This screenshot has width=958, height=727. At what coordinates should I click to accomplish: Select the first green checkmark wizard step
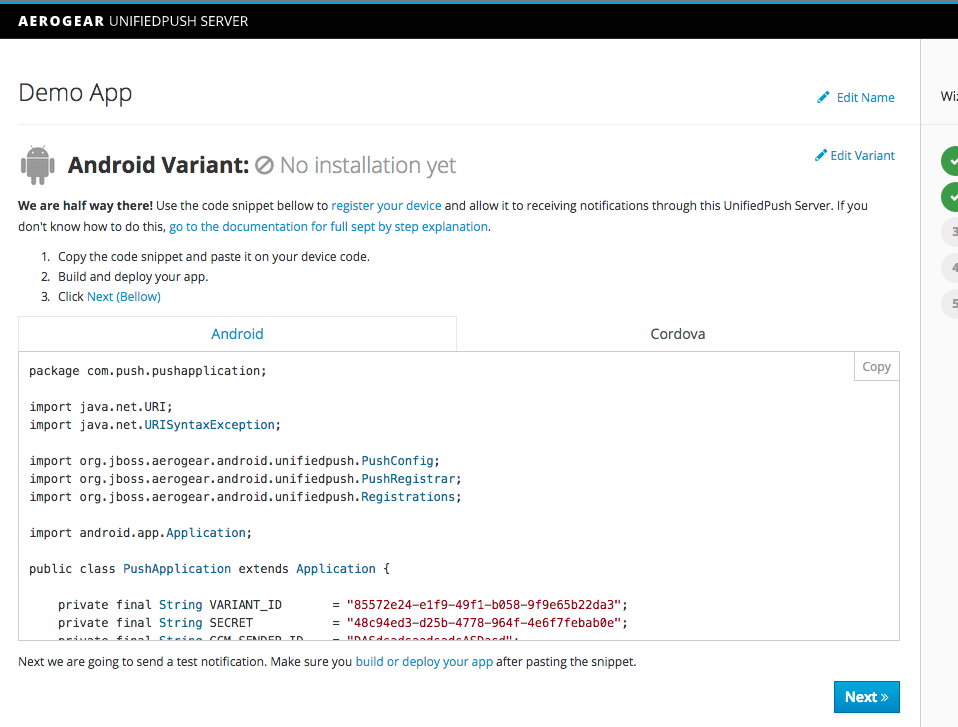tap(951, 160)
